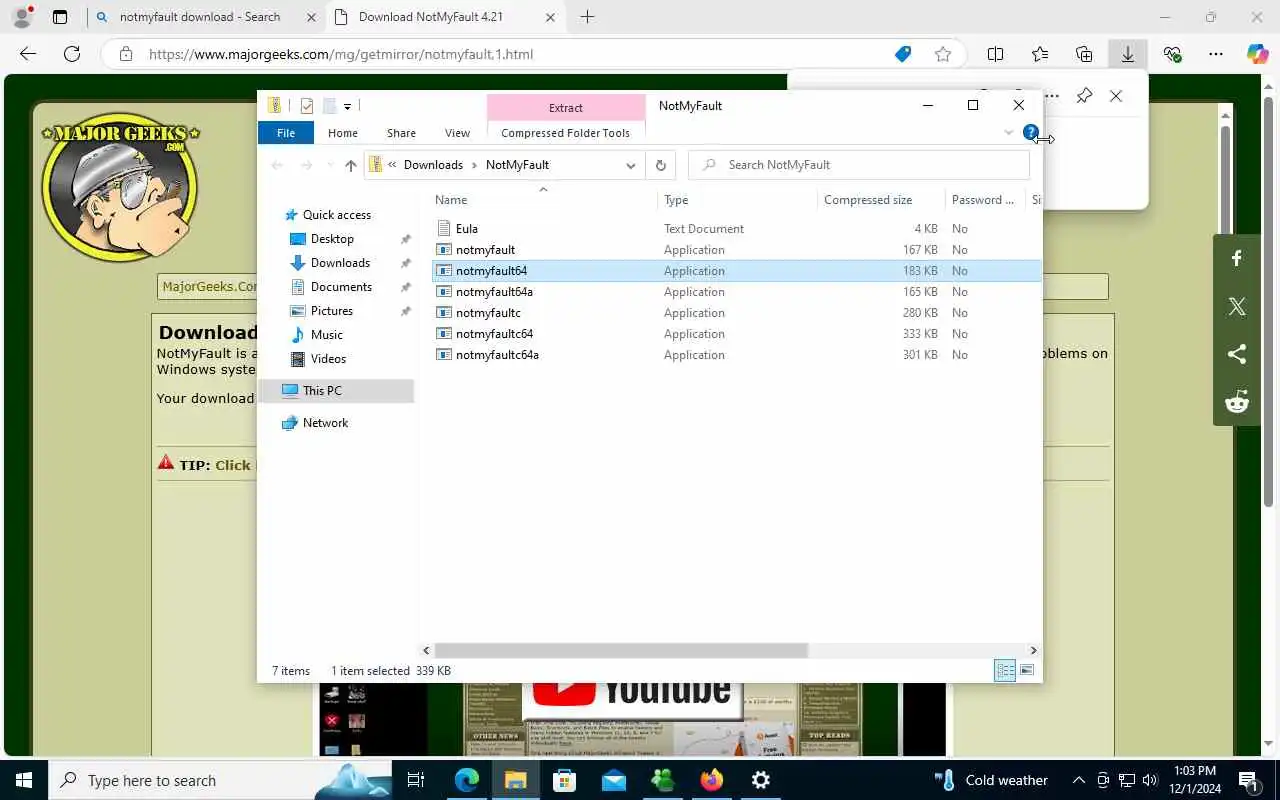Open Documents in the navigation pane
1280x800 pixels.
341,287
